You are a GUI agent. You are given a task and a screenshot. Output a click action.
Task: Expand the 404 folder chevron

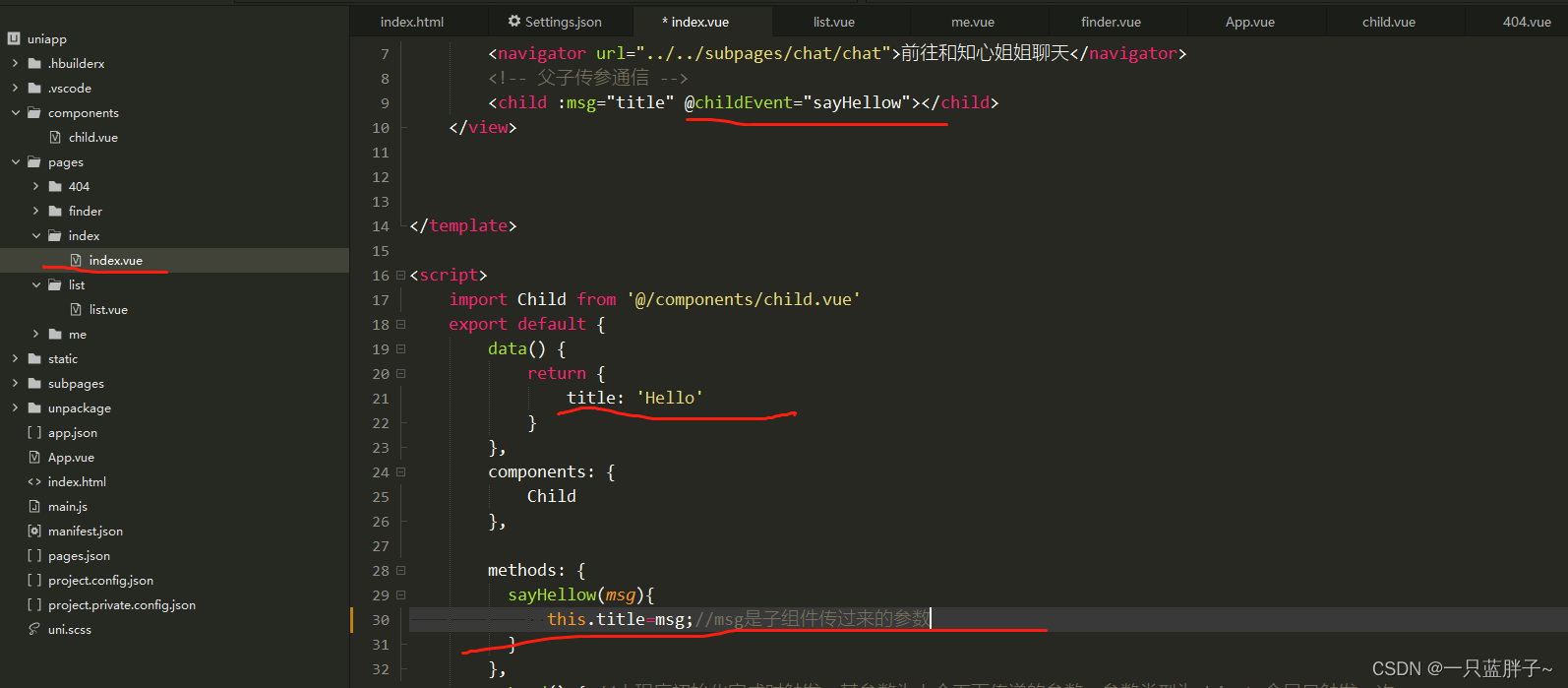coord(35,186)
